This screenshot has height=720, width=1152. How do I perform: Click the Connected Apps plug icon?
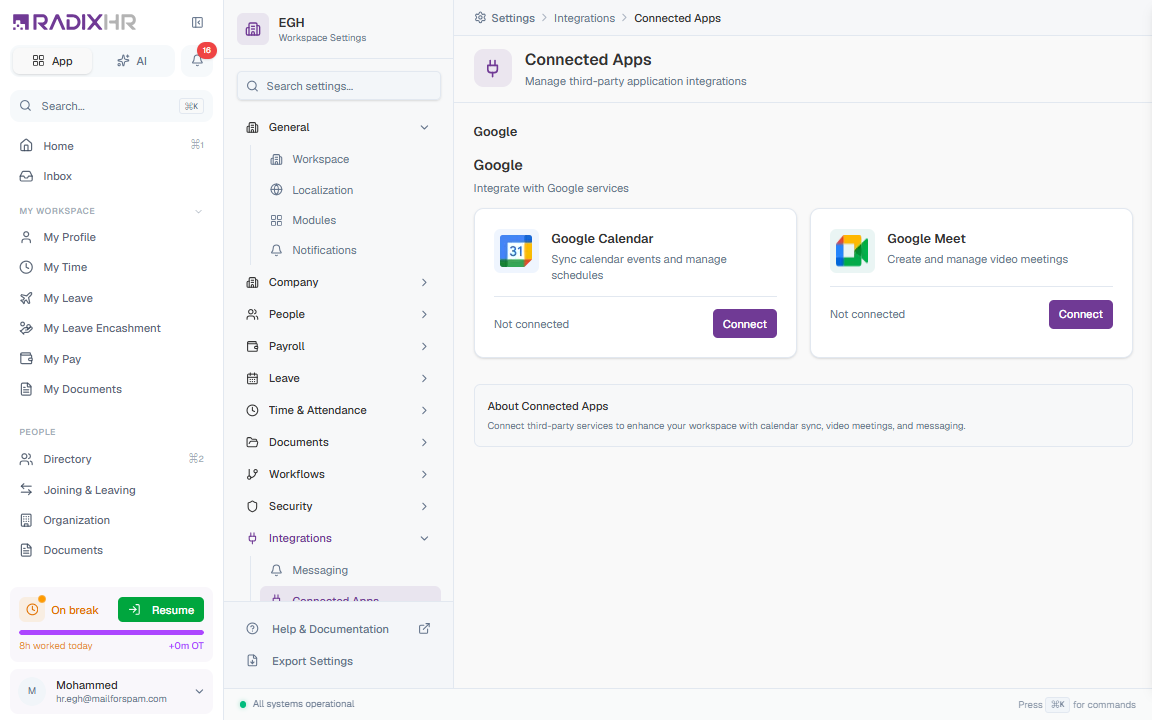(x=493, y=68)
